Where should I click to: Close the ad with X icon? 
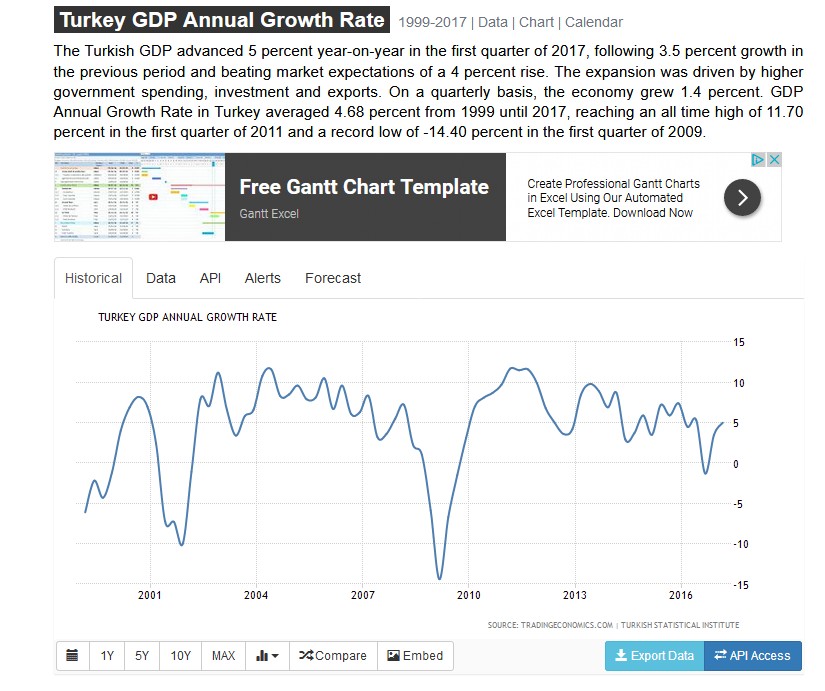[774, 160]
